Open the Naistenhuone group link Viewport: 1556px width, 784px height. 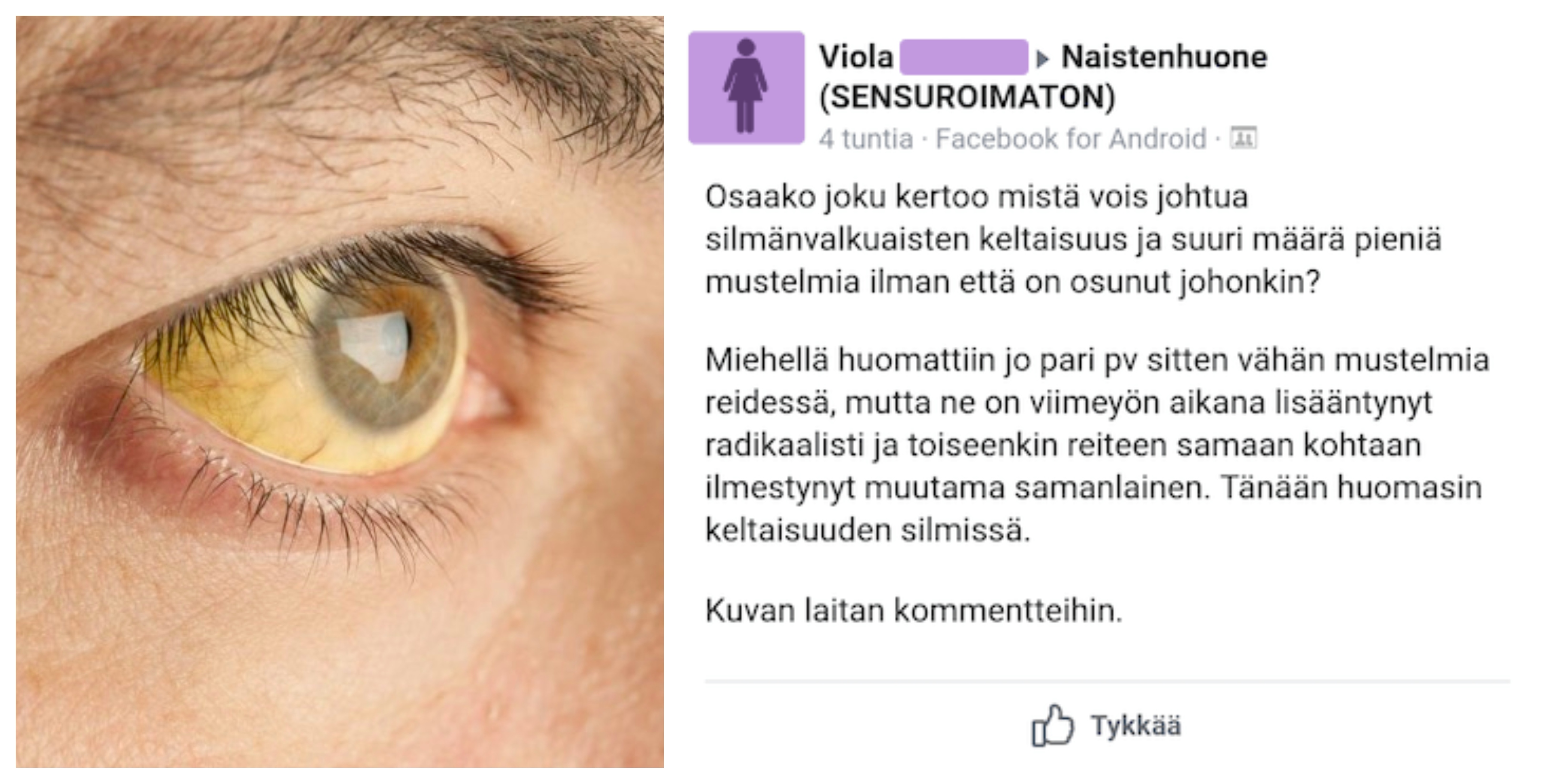1164,57
